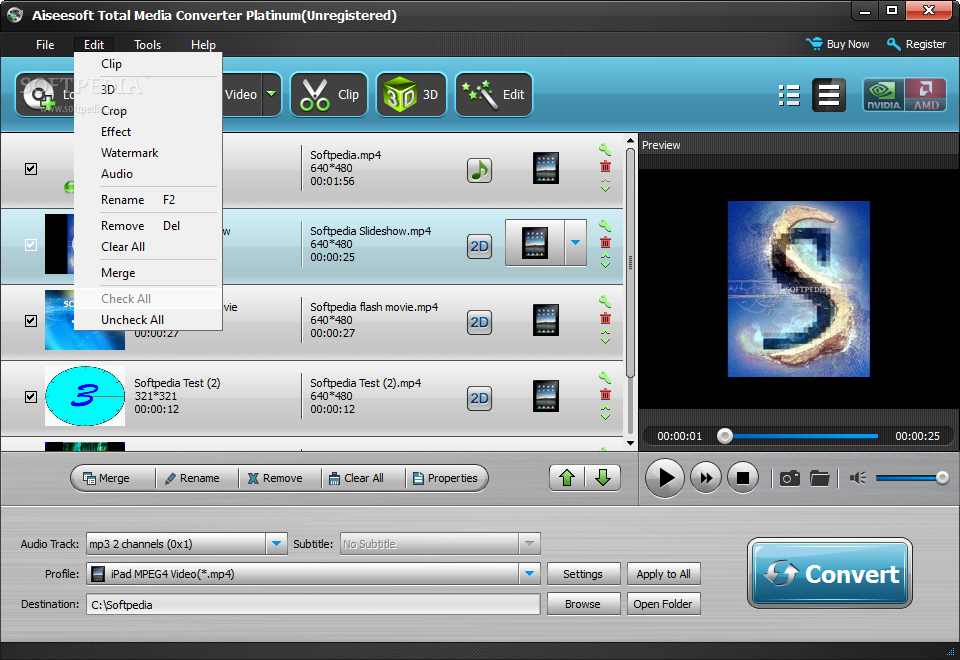The height and width of the screenshot is (660, 960).
Task: Browse for destination folder
Action: pos(583,604)
